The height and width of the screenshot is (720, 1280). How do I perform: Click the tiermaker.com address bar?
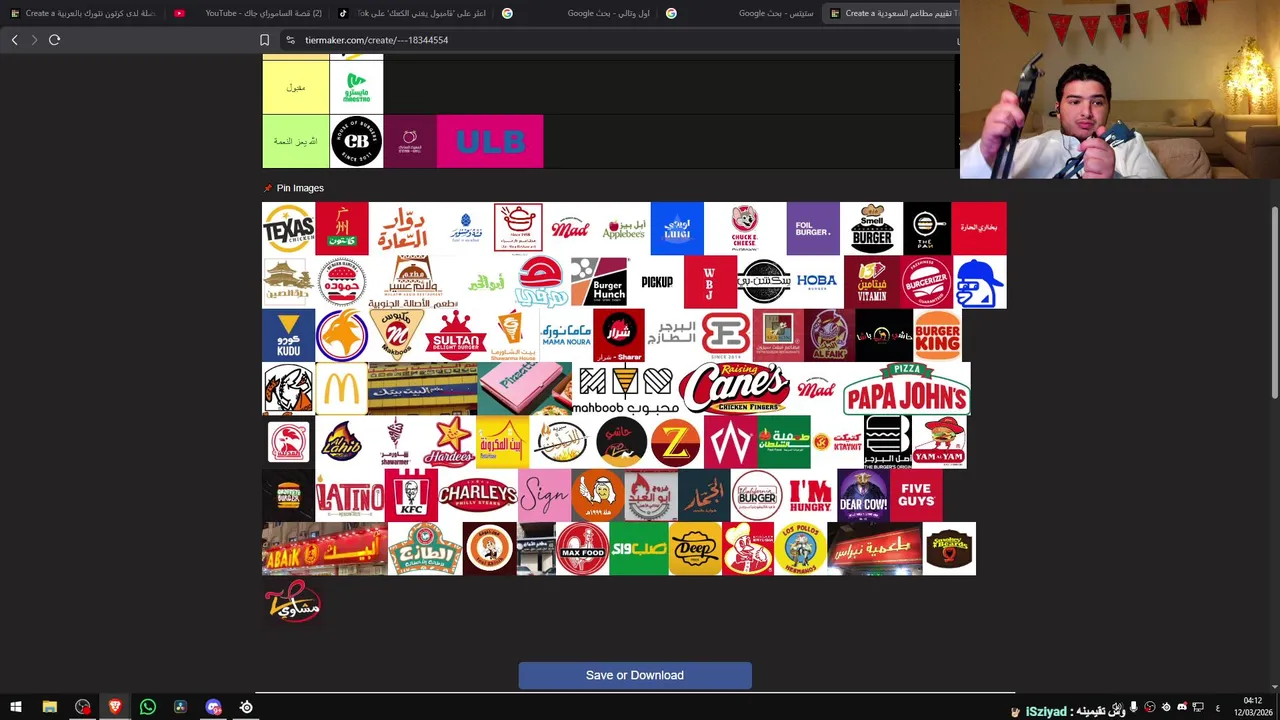[x=376, y=40]
